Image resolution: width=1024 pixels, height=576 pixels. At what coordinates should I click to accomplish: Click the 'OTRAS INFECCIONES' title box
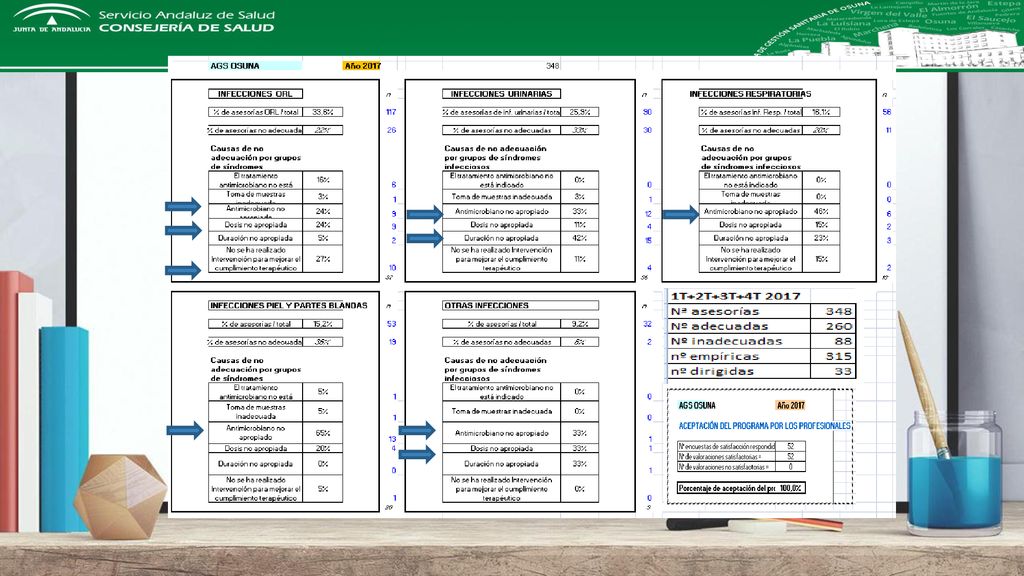tap(520, 305)
